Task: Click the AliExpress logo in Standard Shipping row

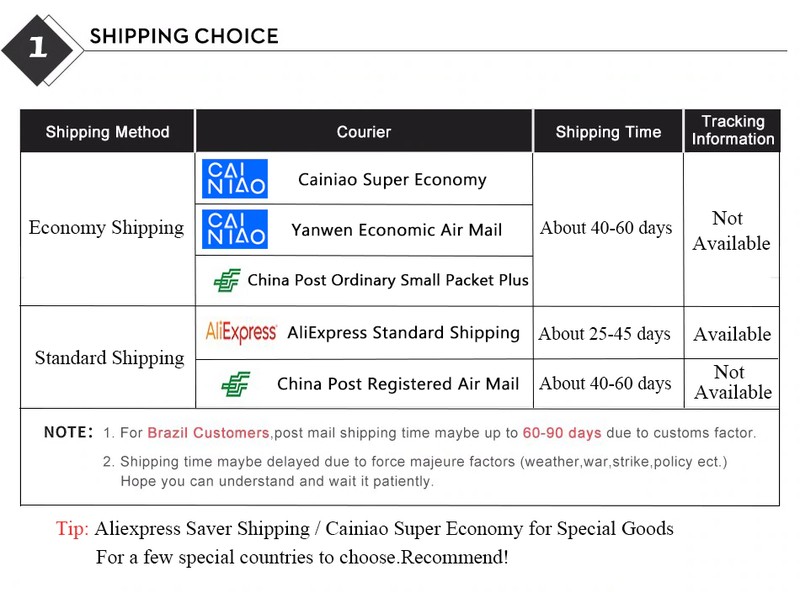Action: pyautogui.click(x=241, y=332)
